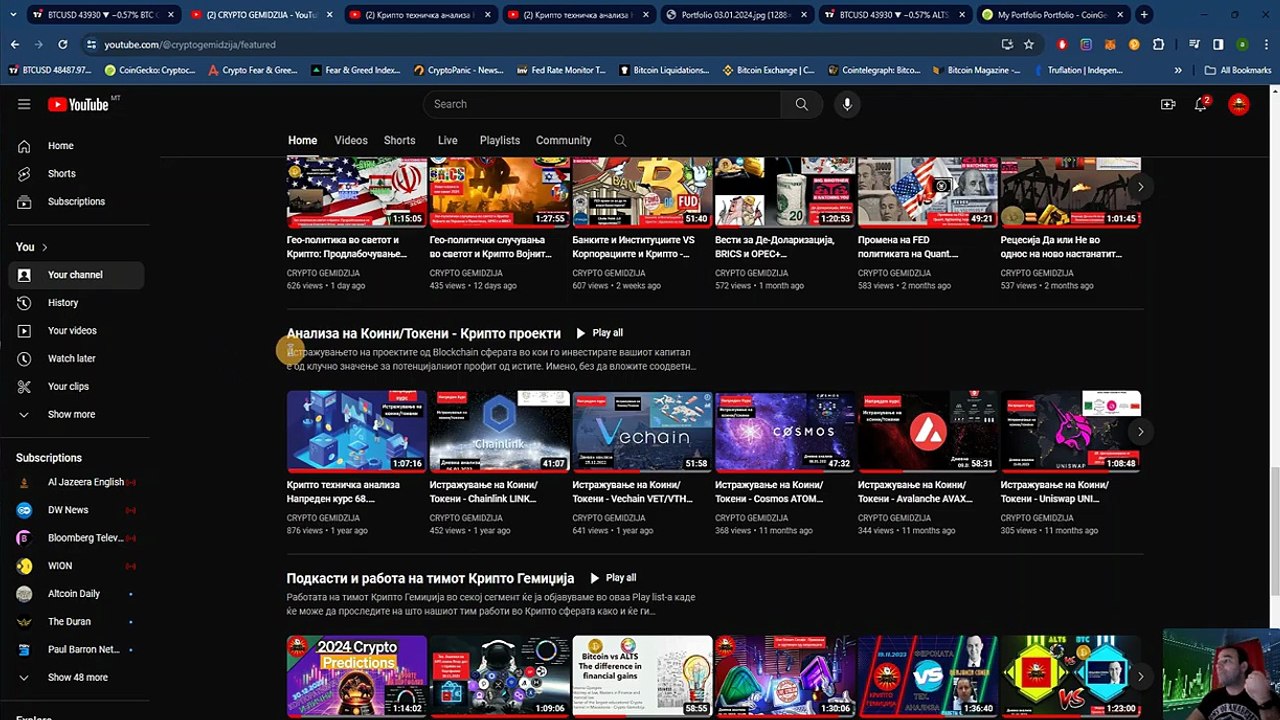This screenshot has width=1280, height=720.
Task: Expand the You section chevron
Action: tap(44, 247)
